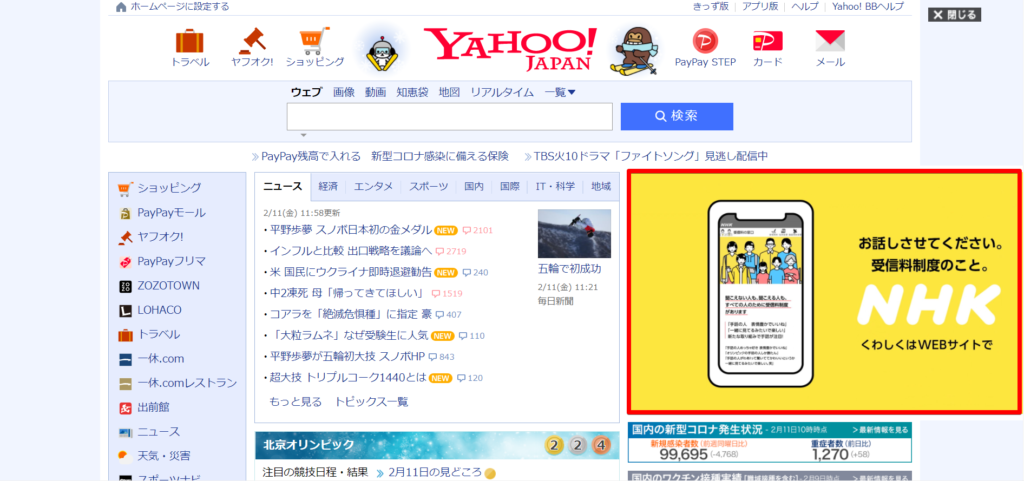Select the ウェブ search tab
1024x481 pixels.
pos(306,93)
